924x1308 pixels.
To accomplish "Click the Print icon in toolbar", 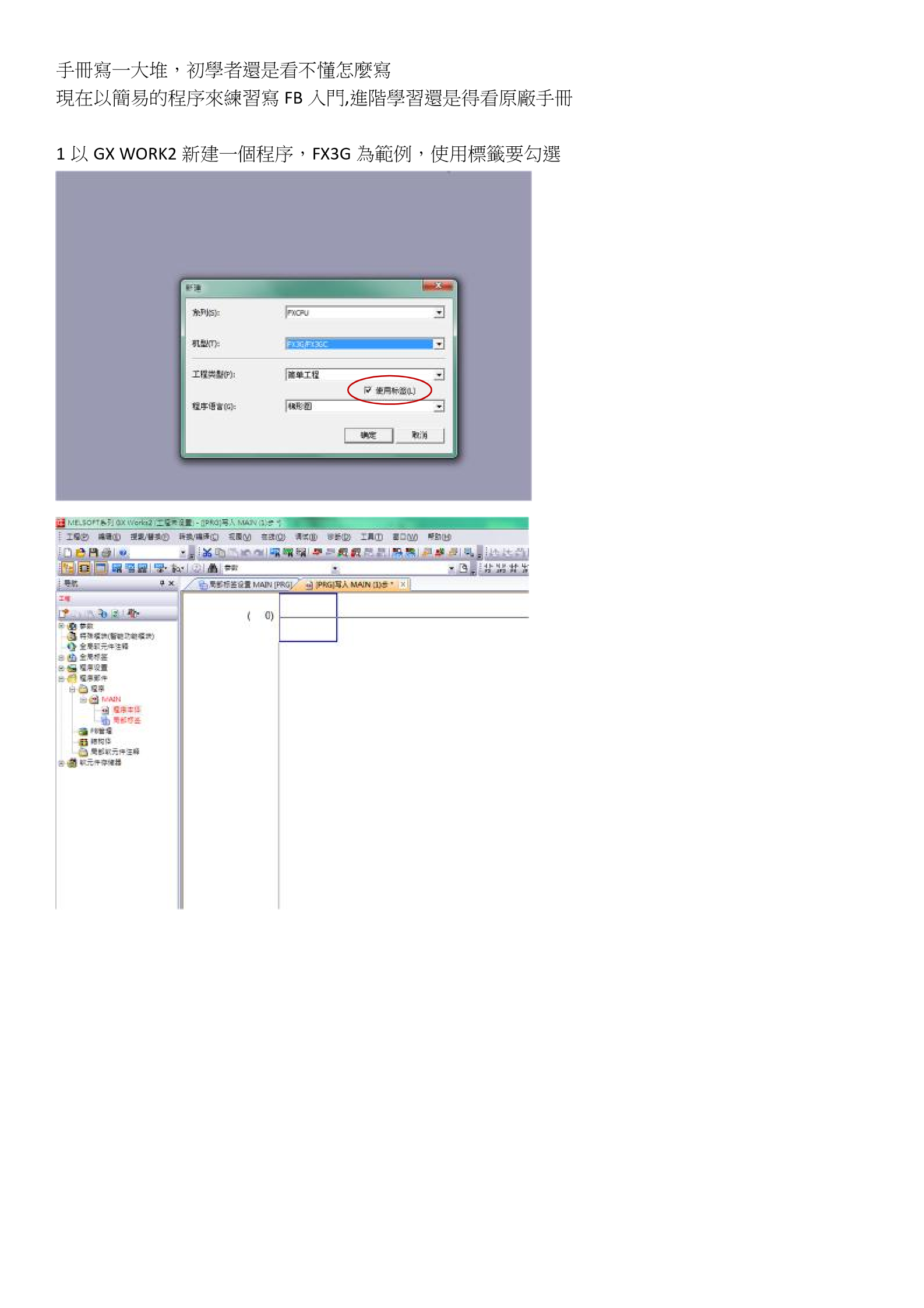I will pos(106,553).
